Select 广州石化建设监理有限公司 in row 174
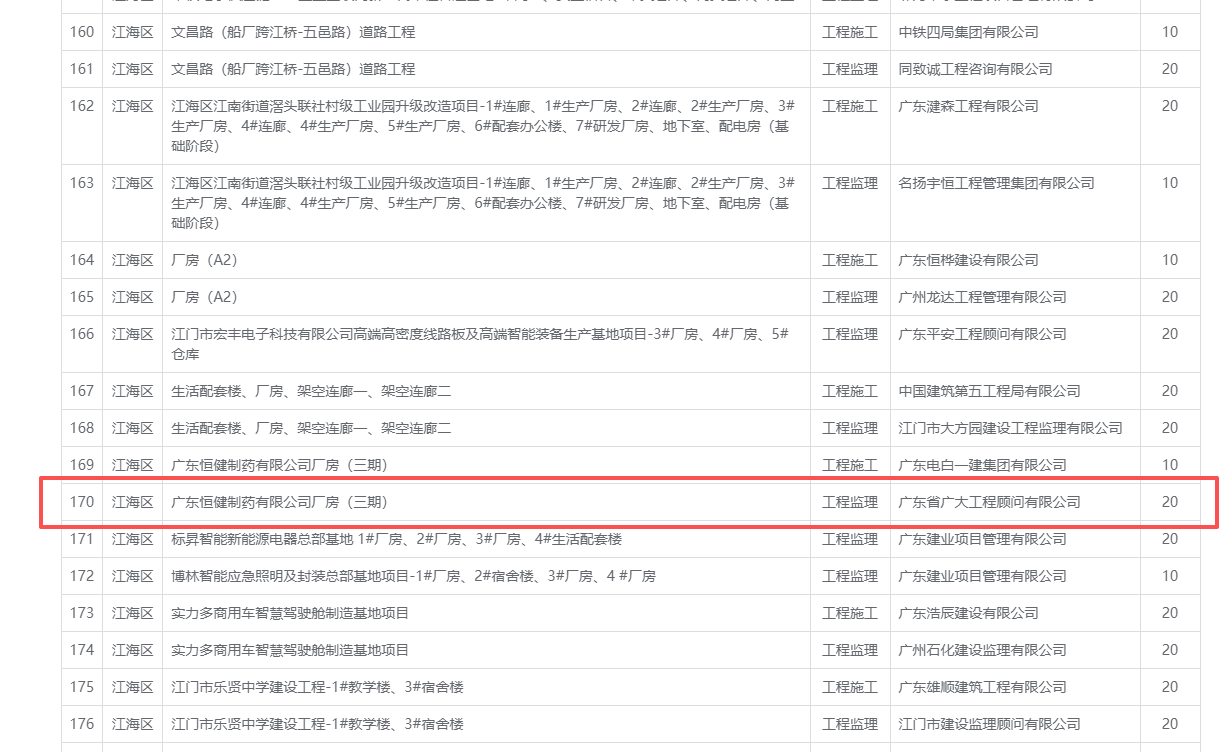 coord(982,650)
